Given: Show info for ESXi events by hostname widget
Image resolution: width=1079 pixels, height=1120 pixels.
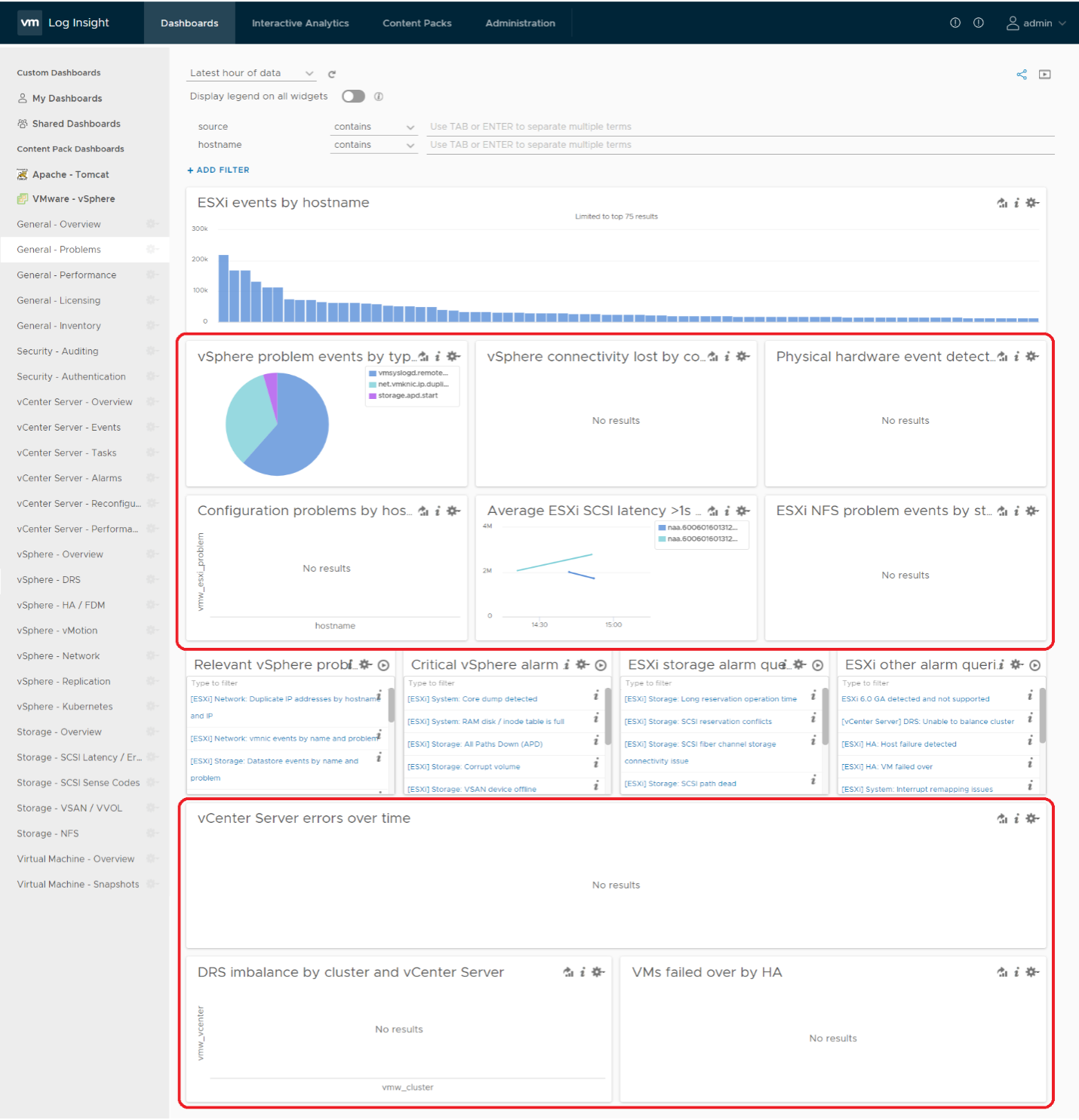Looking at the screenshot, I should pos(1016,203).
